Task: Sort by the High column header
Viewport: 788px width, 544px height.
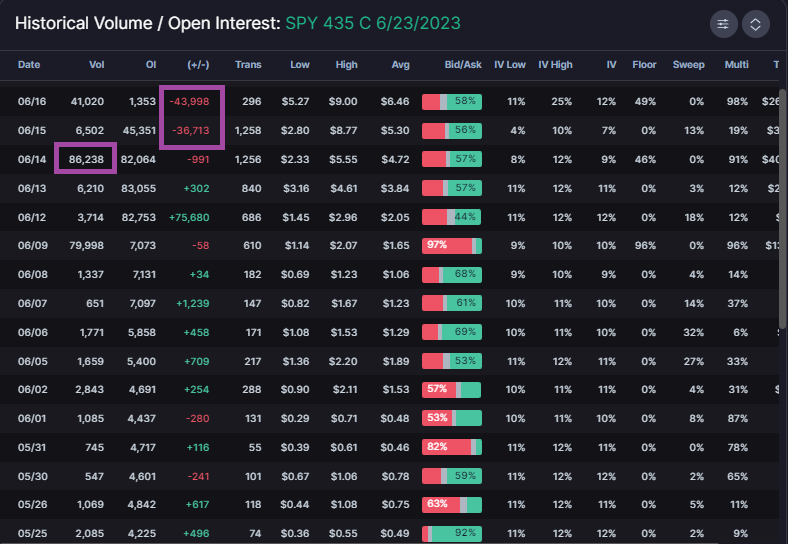Action: coord(346,65)
